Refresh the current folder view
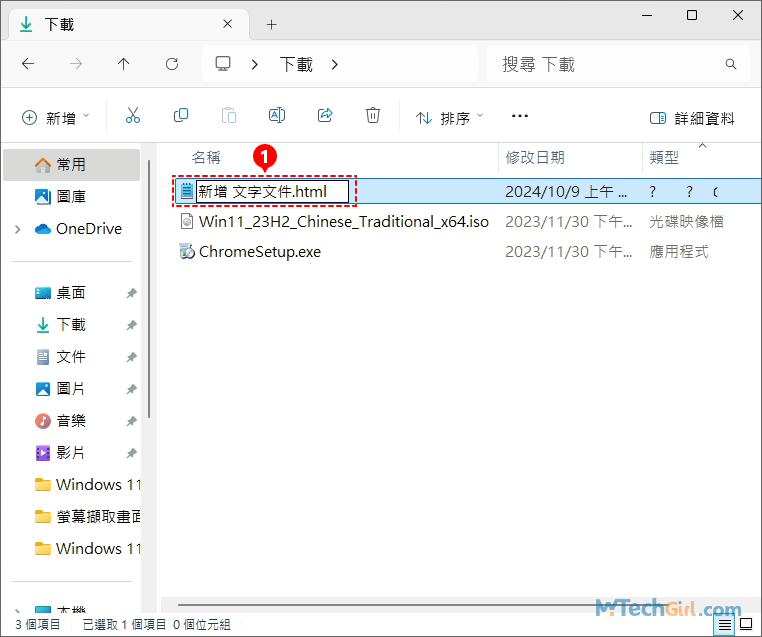 pyautogui.click(x=172, y=64)
